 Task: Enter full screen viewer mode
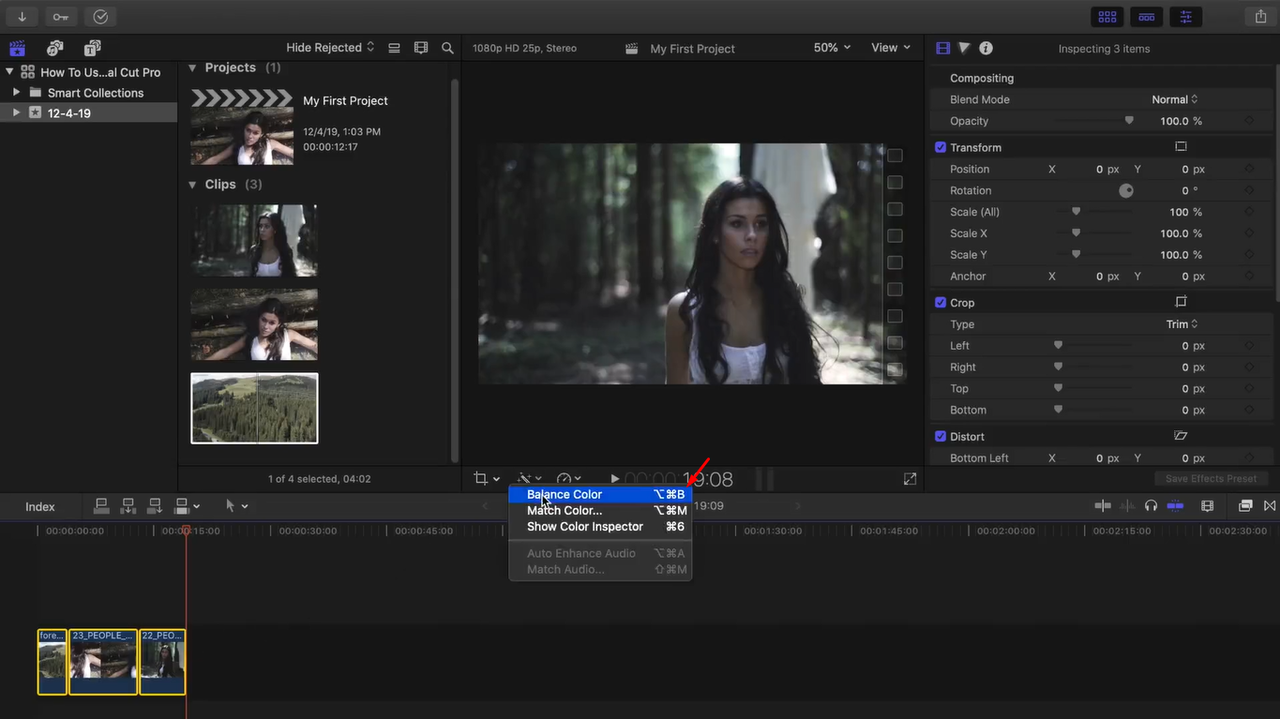coord(910,479)
